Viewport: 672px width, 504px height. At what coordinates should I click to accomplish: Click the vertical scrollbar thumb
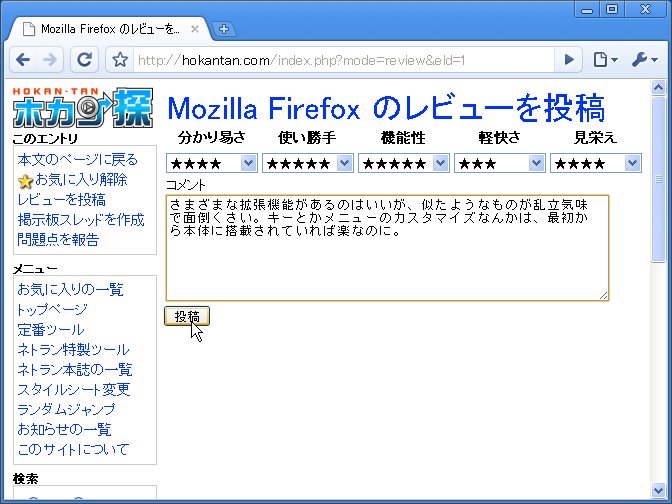click(x=658, y=179)
